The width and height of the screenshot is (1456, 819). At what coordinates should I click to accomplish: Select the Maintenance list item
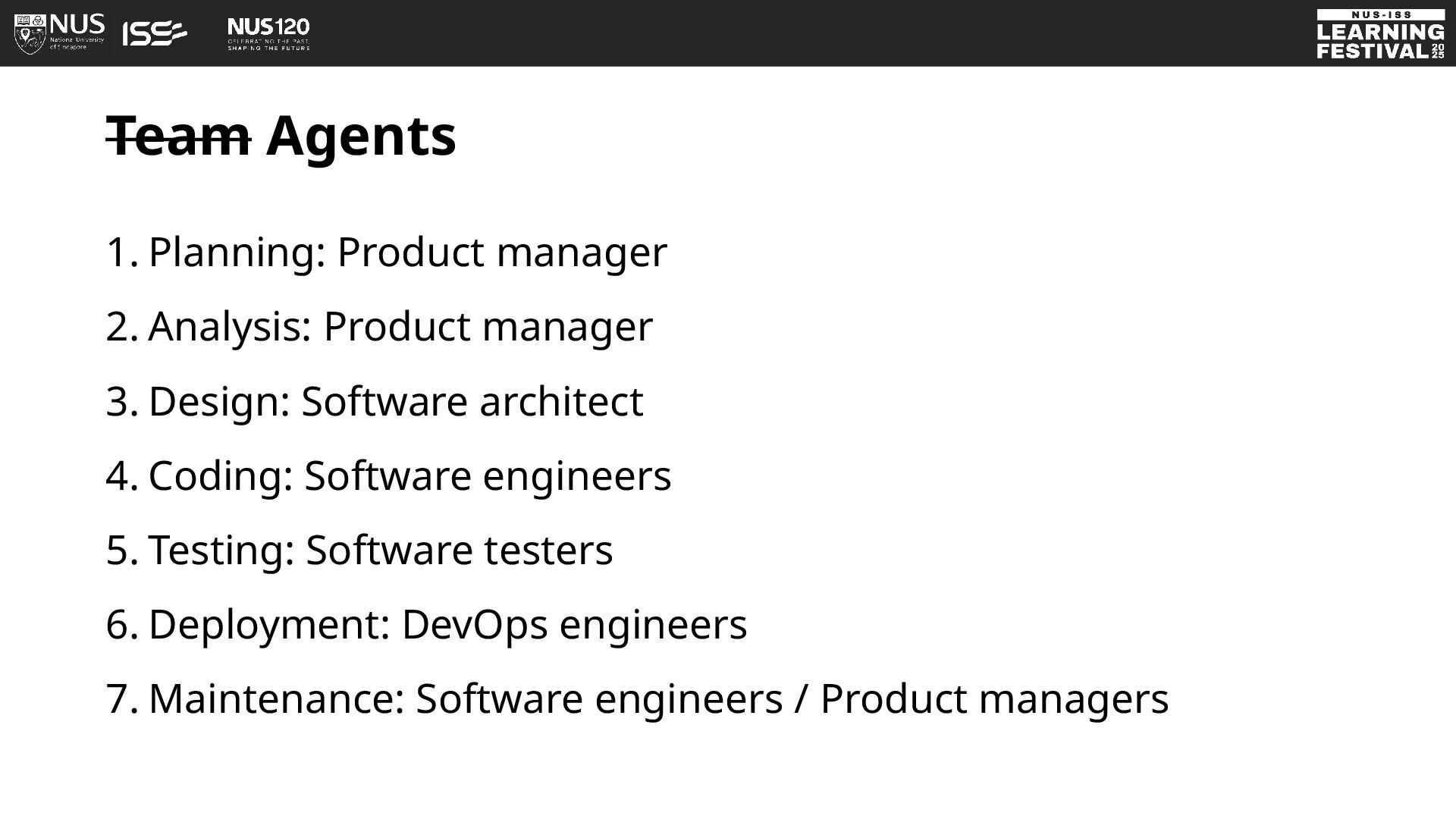coord(637,698)
